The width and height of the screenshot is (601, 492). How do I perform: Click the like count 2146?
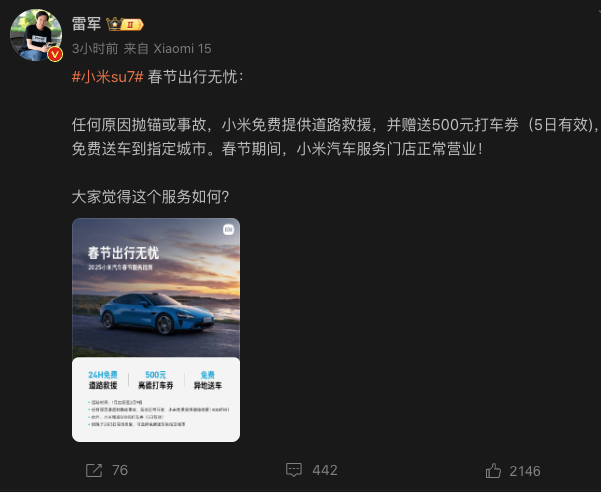525,471
